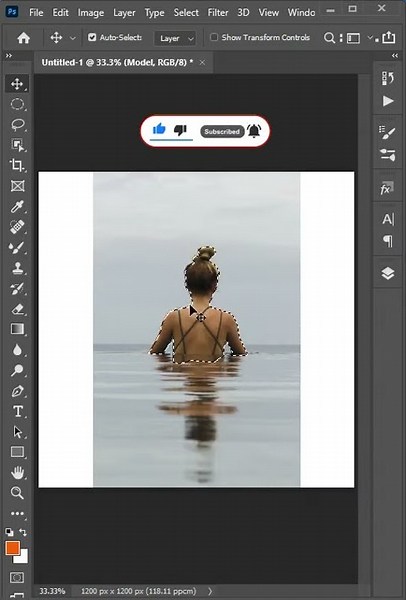Select the Spot Healing Brush tool
This screenshot has width=406, height=600.
17,227
